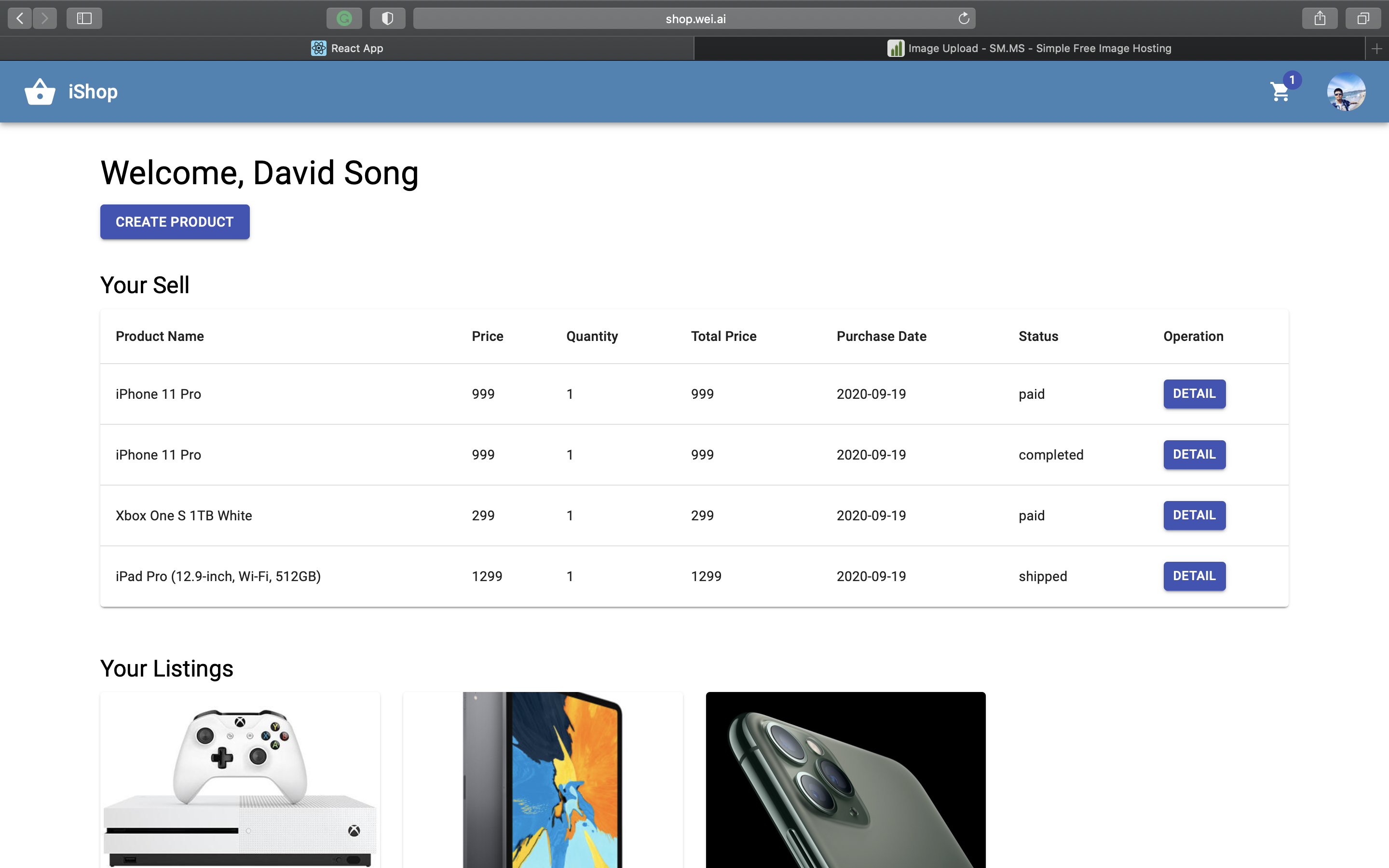1389x868 pixels.
Task: Click the Total Price column header
Action: pyautogui.click(x=723, y=337)
